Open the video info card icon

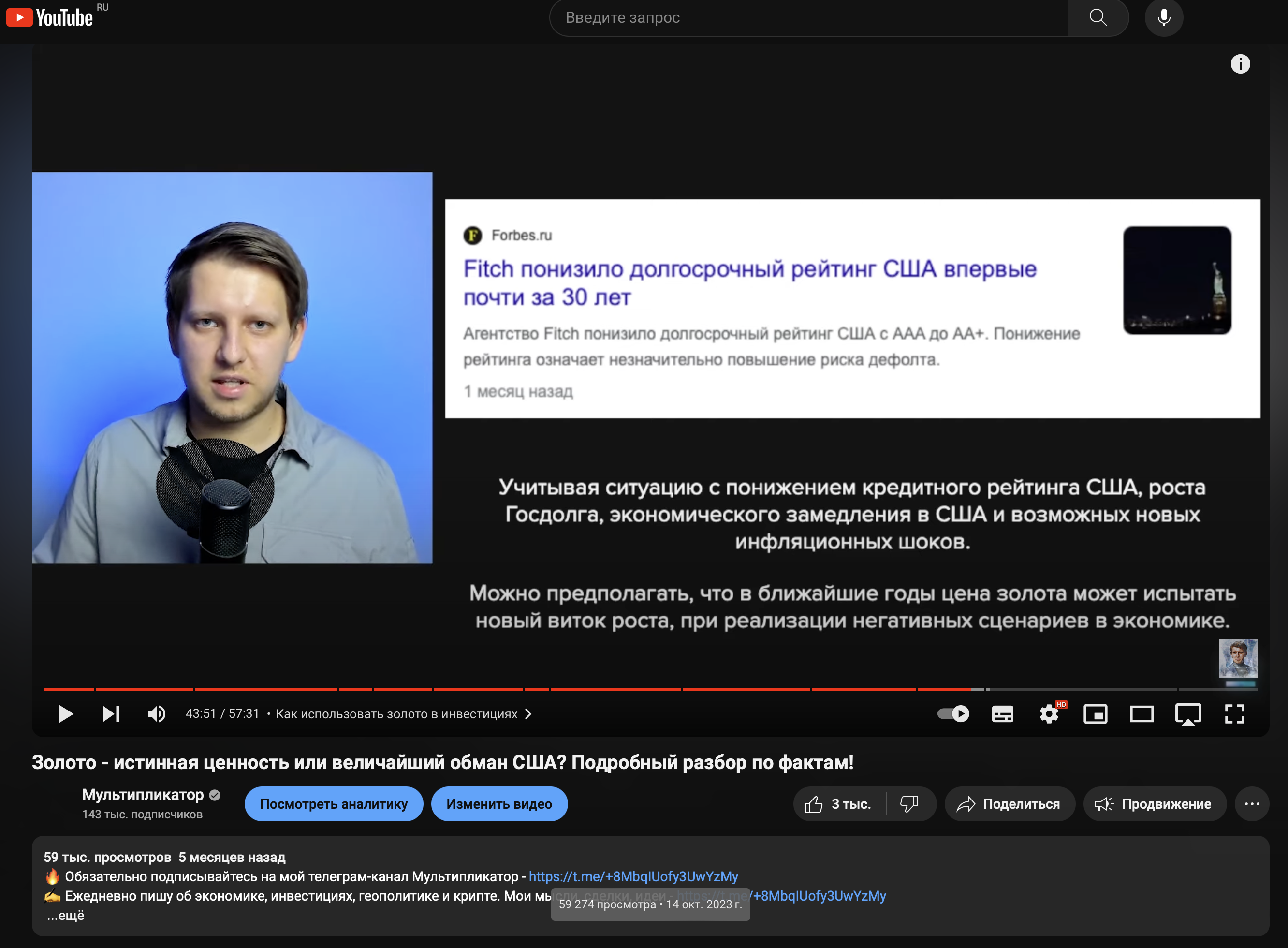pos(1240,64)
